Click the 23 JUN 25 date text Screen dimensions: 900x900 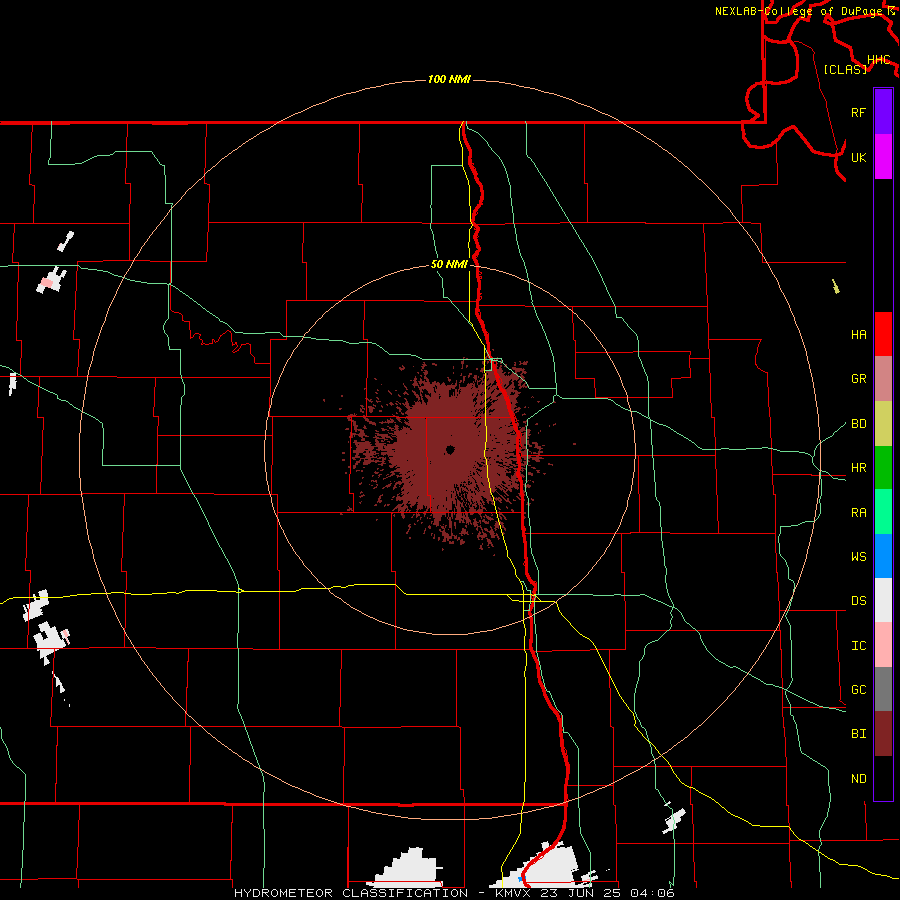point(585,893)
